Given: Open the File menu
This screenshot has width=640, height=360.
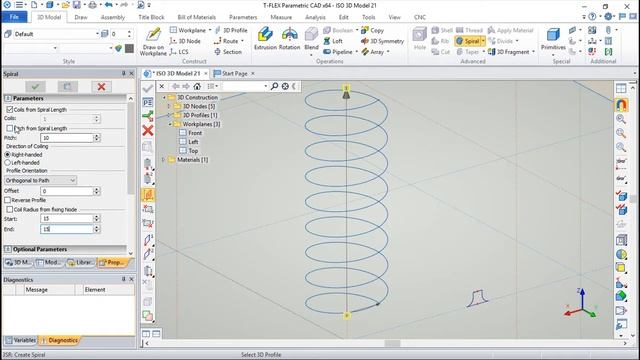Looking at the screenshot, I should (14, 17).
